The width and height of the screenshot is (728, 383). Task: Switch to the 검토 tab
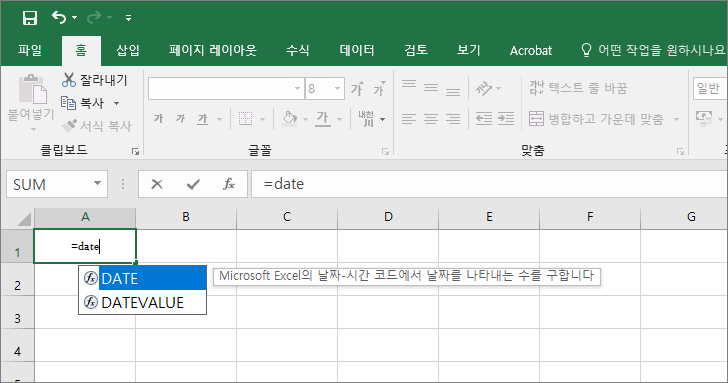coord(416,50)
